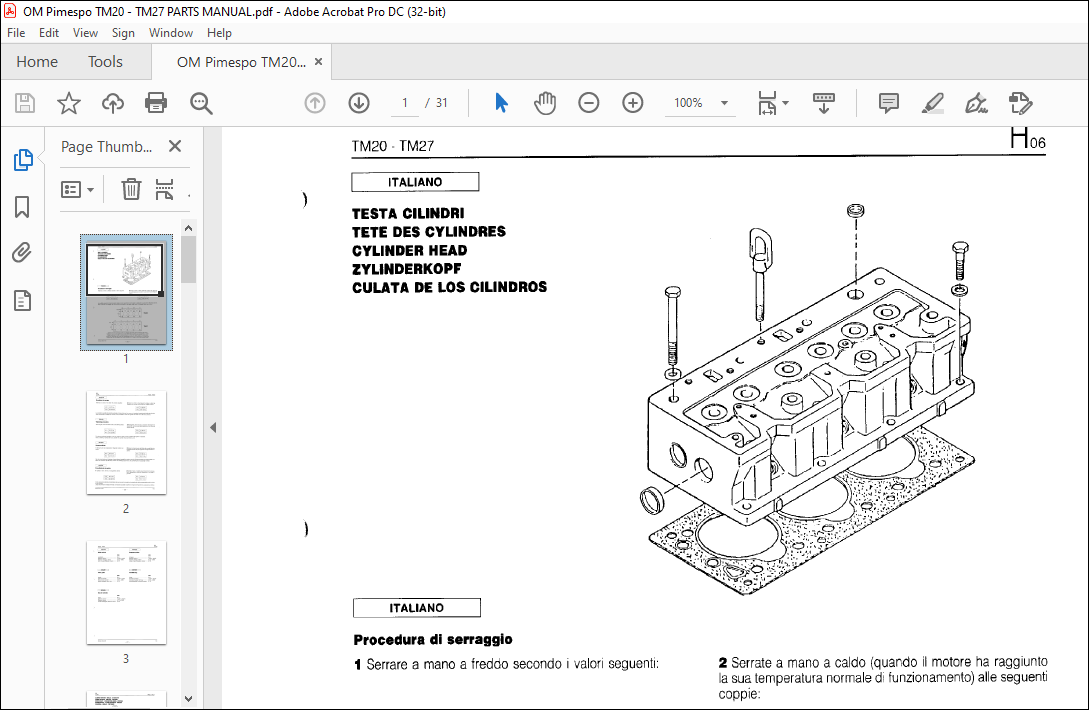Select page 3 thumbnail

click(126, 593)
